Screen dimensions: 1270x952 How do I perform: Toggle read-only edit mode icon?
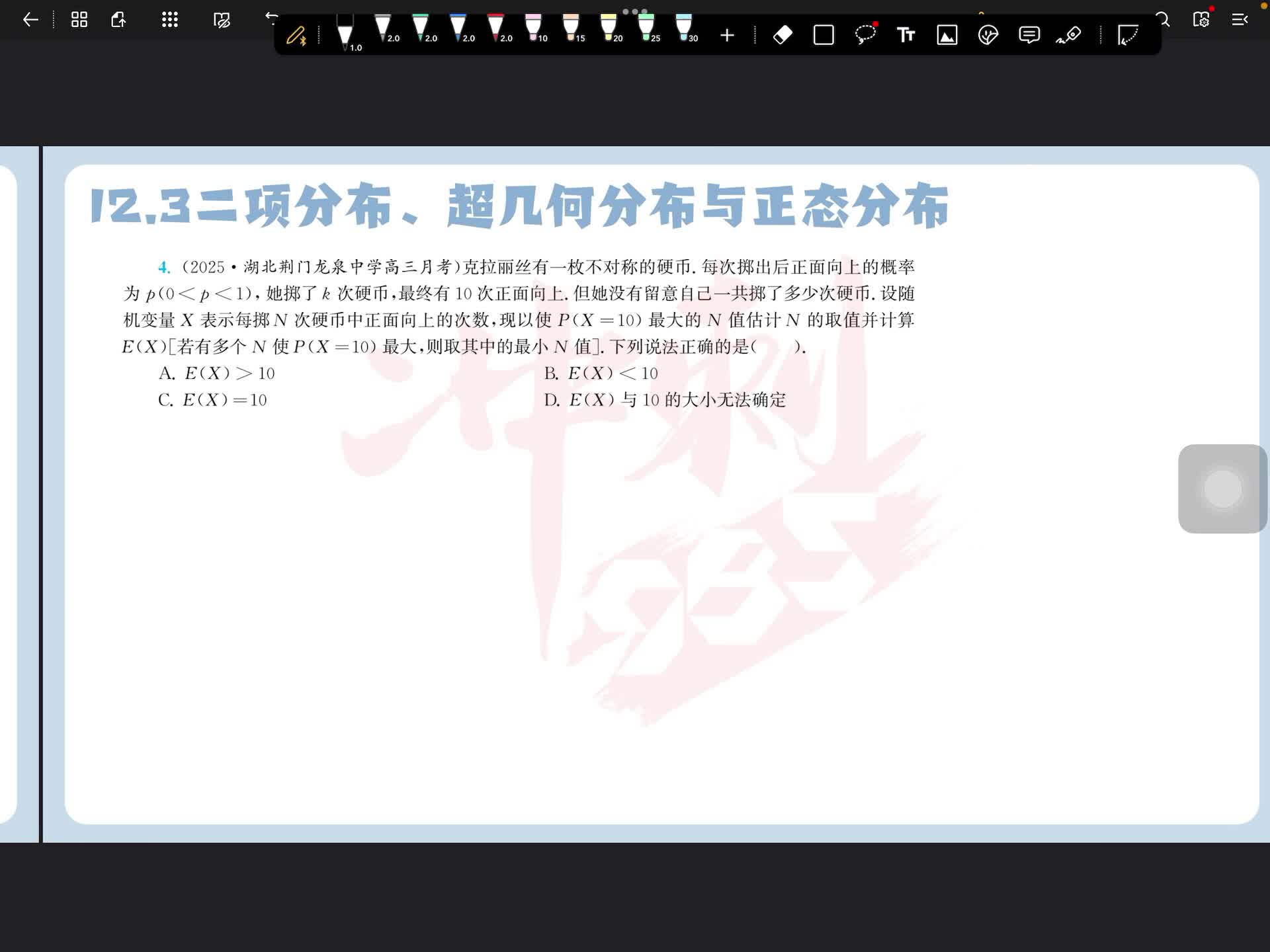pos(222,20)
